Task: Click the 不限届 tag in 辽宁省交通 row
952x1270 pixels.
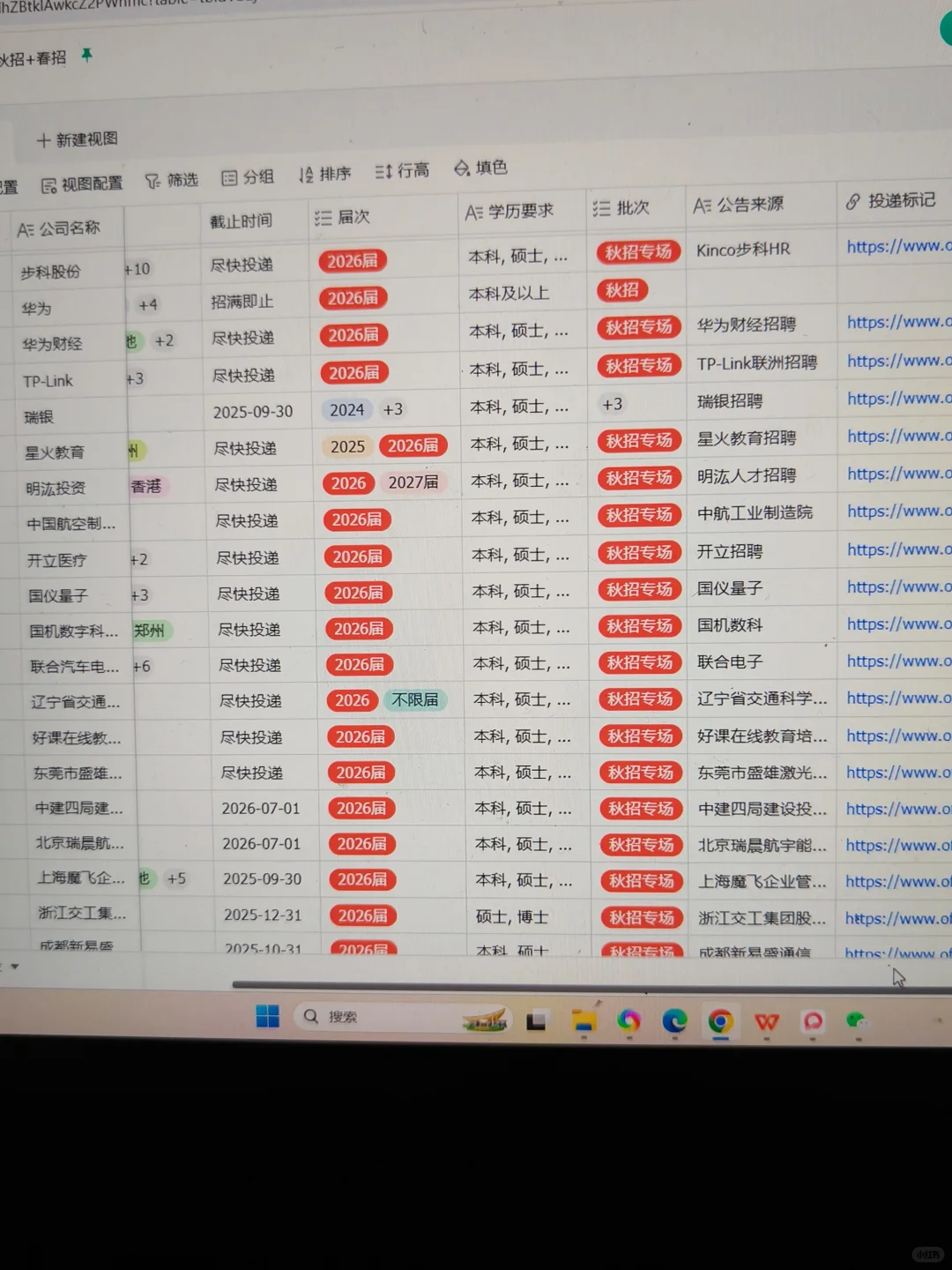Action: pos(415,699)
